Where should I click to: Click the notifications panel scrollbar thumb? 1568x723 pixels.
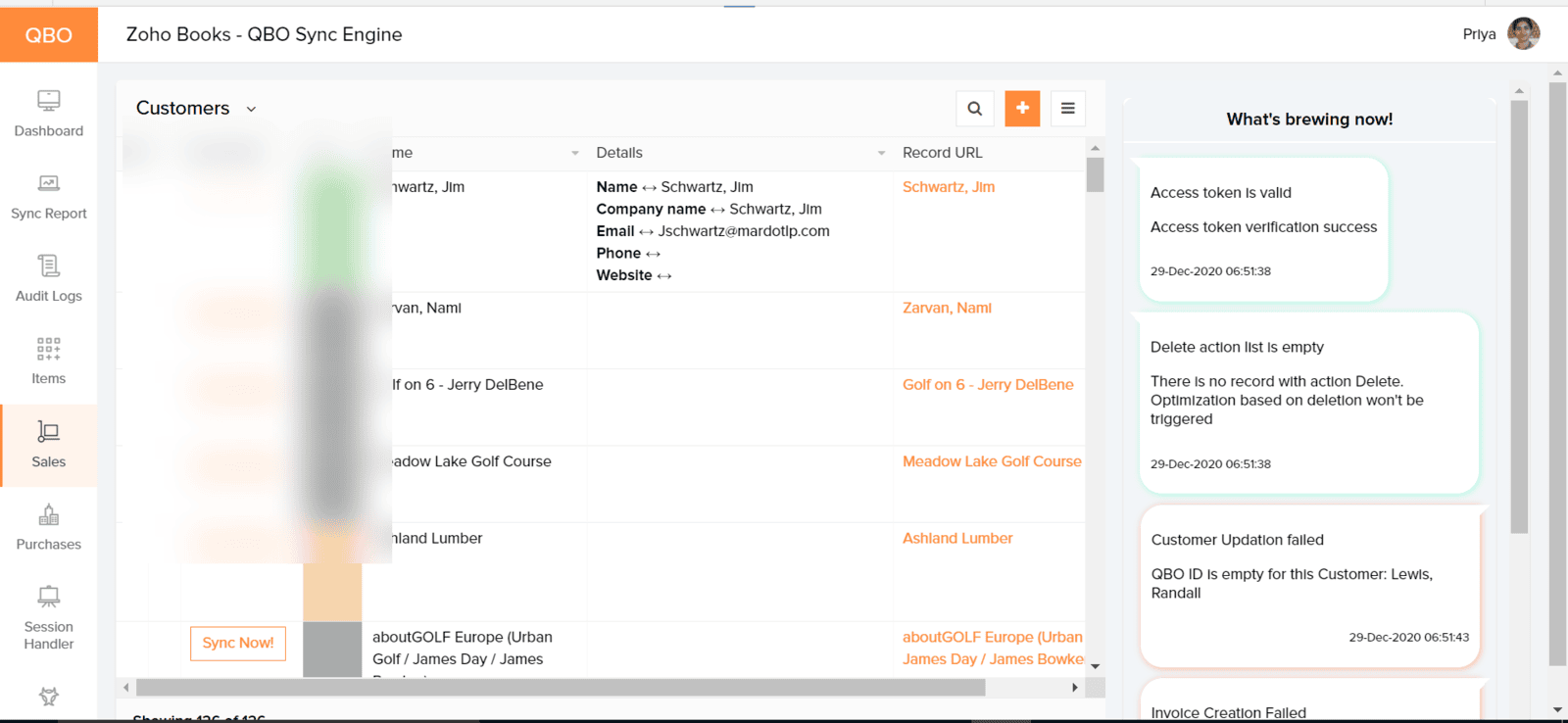(1519, 316)
